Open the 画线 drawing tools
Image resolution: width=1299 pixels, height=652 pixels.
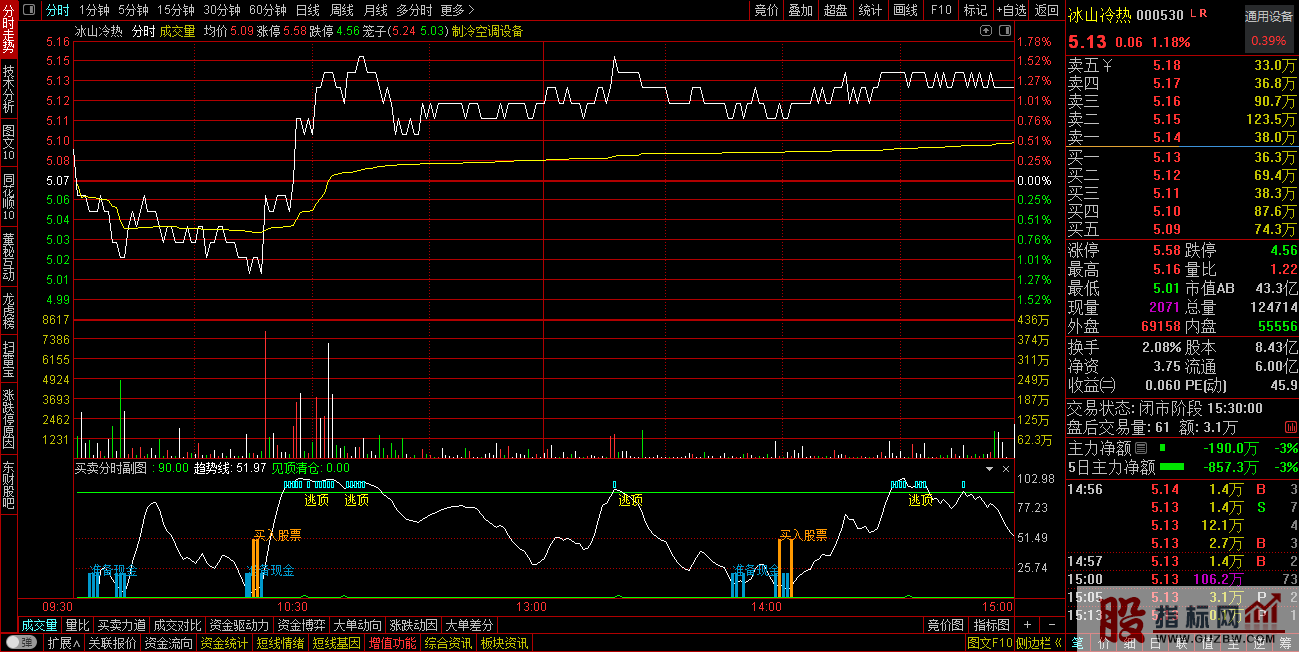click(x=905, y=10)
